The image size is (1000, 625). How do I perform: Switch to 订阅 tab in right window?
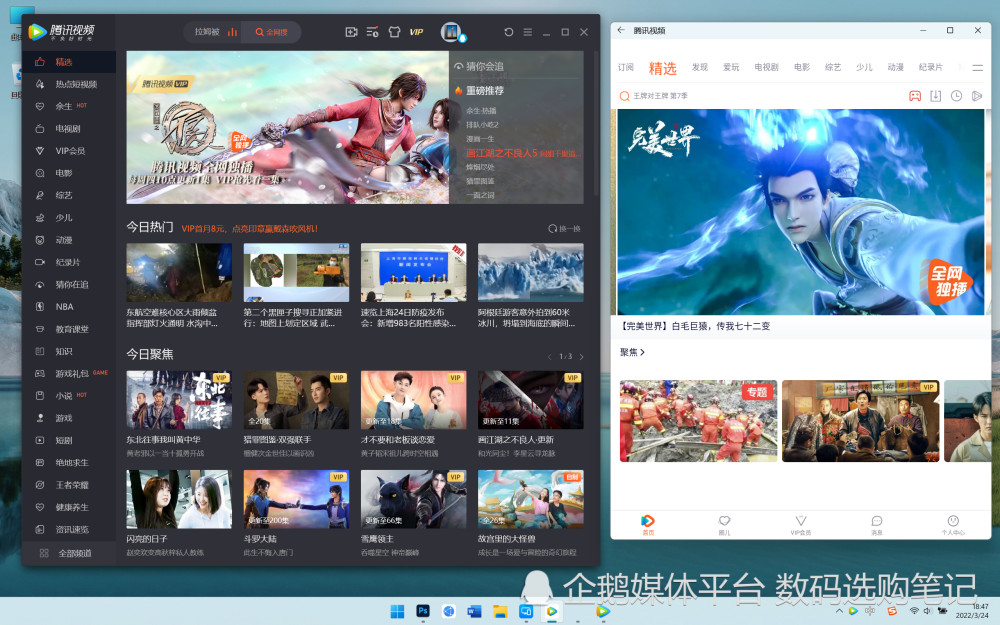click(626, 67)
